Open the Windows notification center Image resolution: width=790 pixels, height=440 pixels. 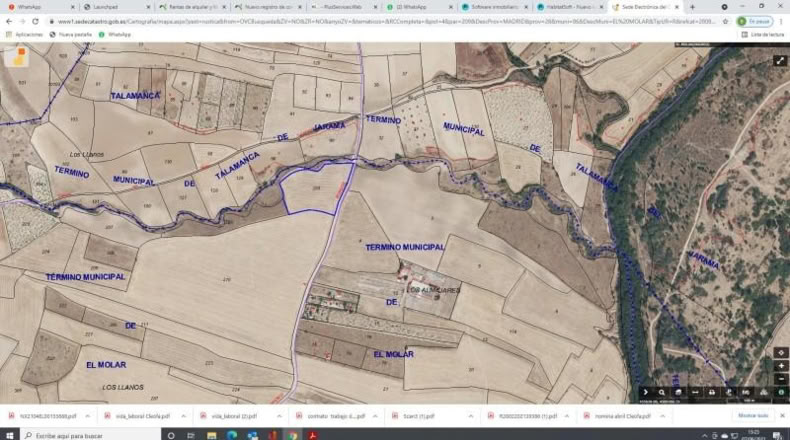(x=779, y=435)
